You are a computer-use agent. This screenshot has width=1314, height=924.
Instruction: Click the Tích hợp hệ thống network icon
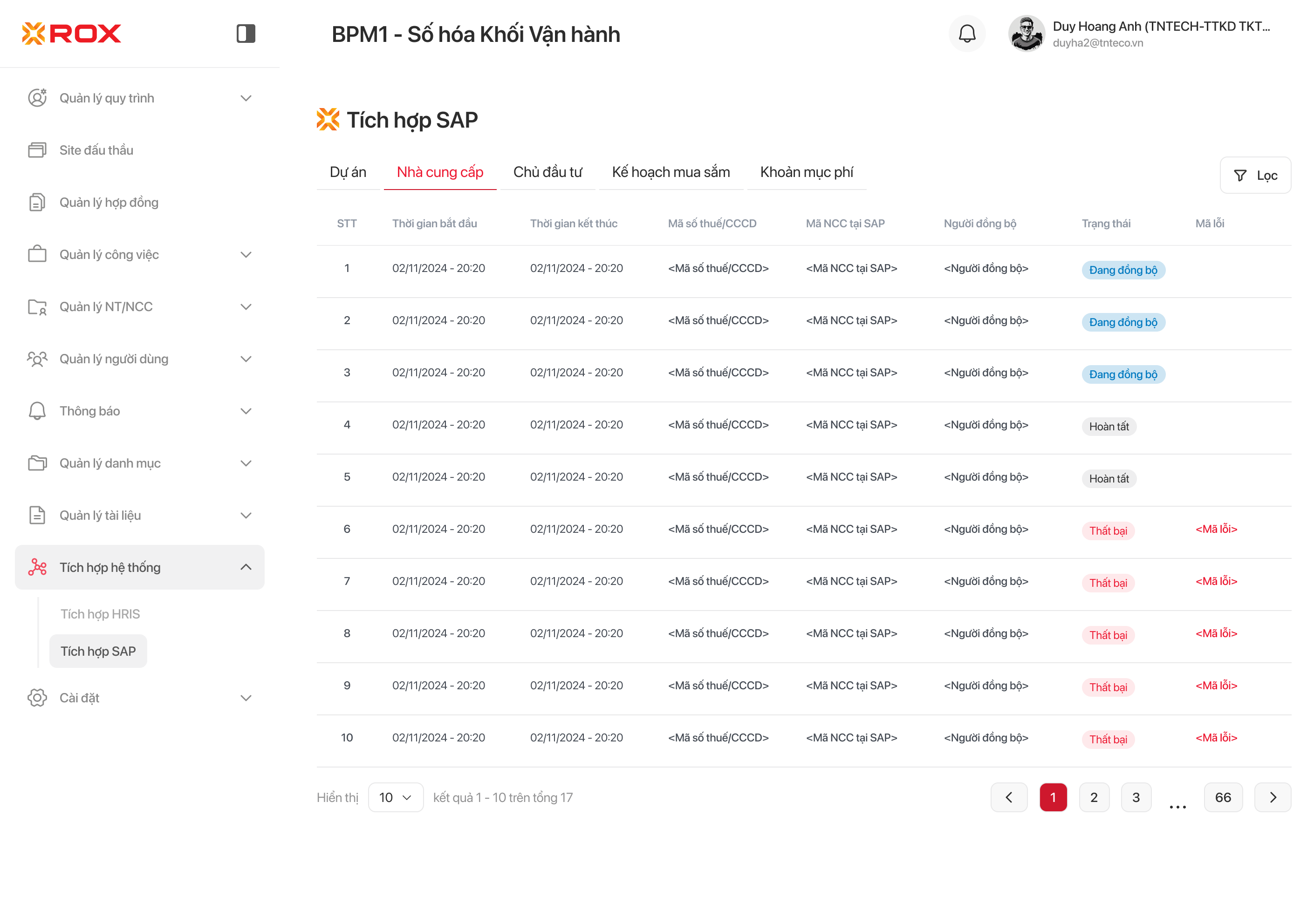[37, 567]
